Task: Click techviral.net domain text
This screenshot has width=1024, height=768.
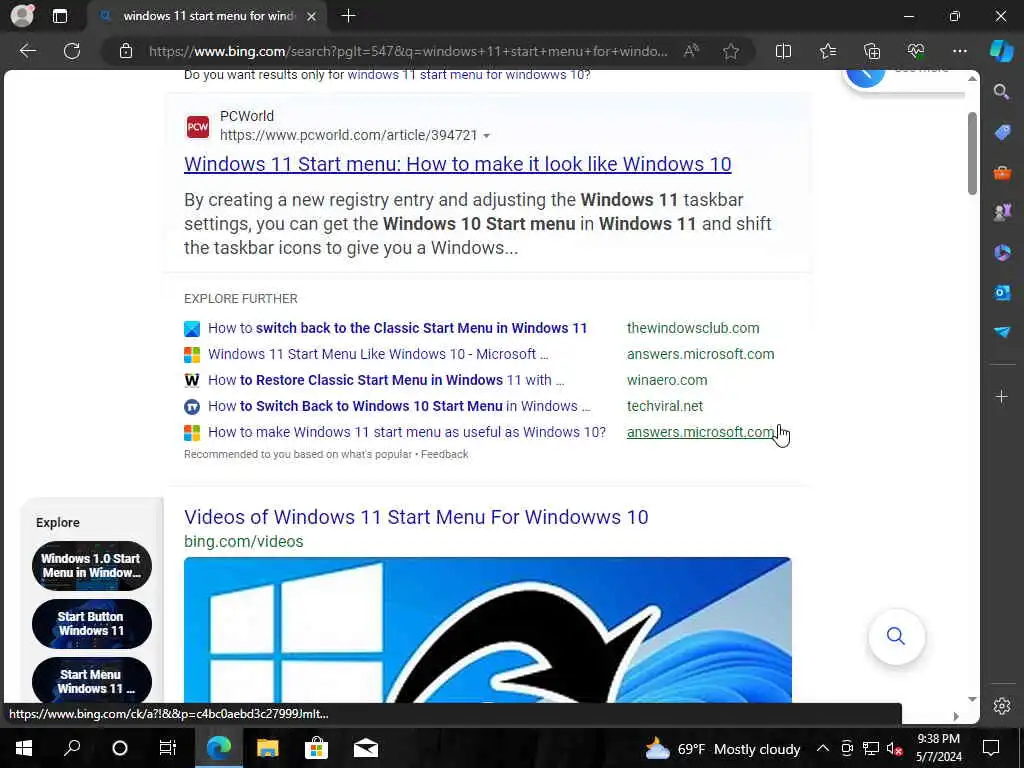Action: coord(665,406)
